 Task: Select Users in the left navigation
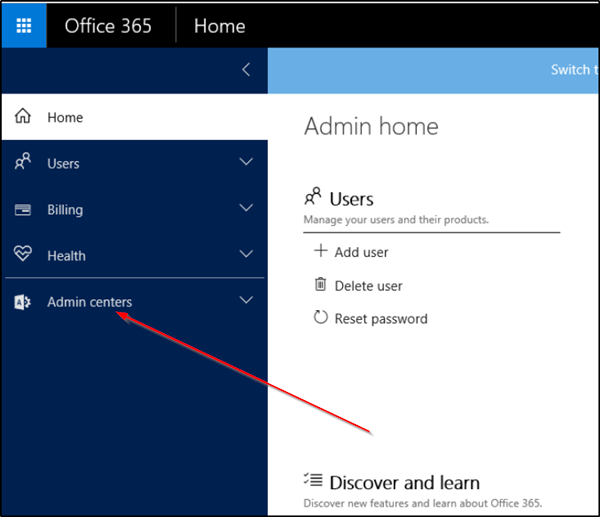135,163
